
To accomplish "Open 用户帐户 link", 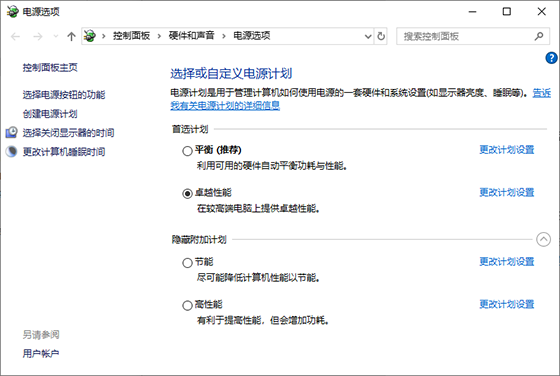I will pos(41,354).
